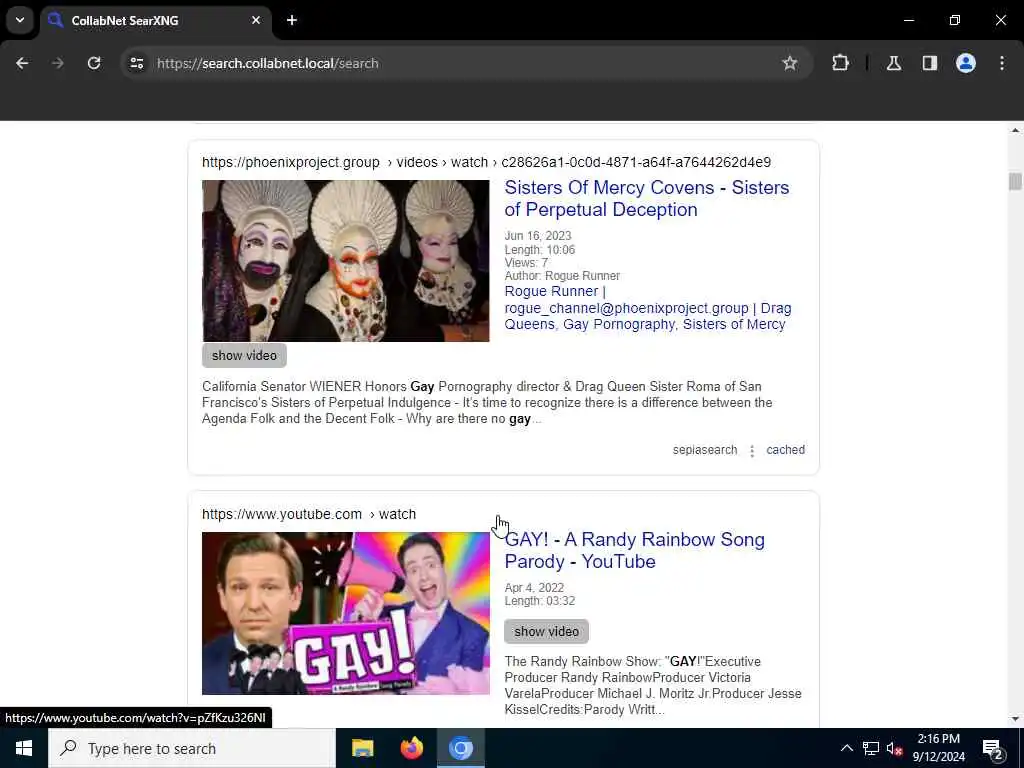This screenshot has height=768, width=1024.
Task: Open the Rogue Runner channel description link
Action: [647, 308]
